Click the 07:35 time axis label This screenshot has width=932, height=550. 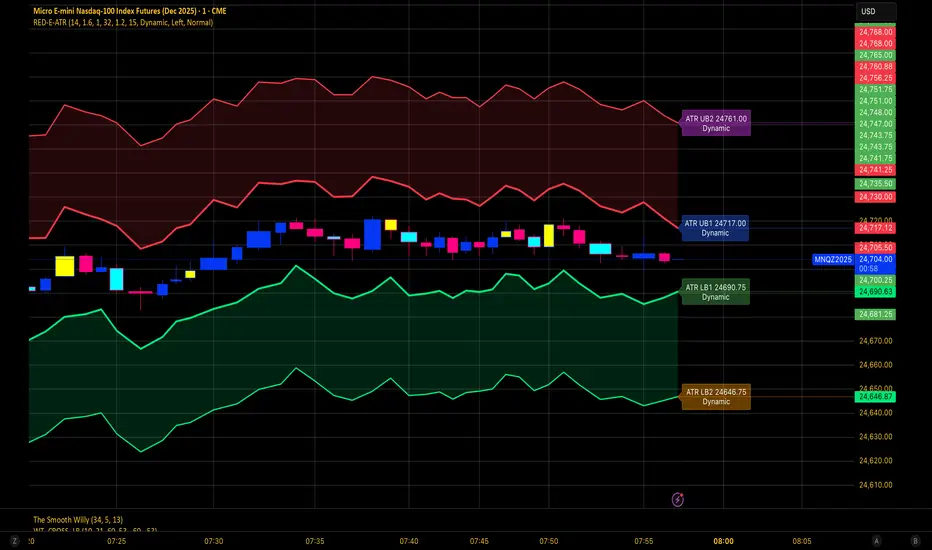tap(315, 541)
